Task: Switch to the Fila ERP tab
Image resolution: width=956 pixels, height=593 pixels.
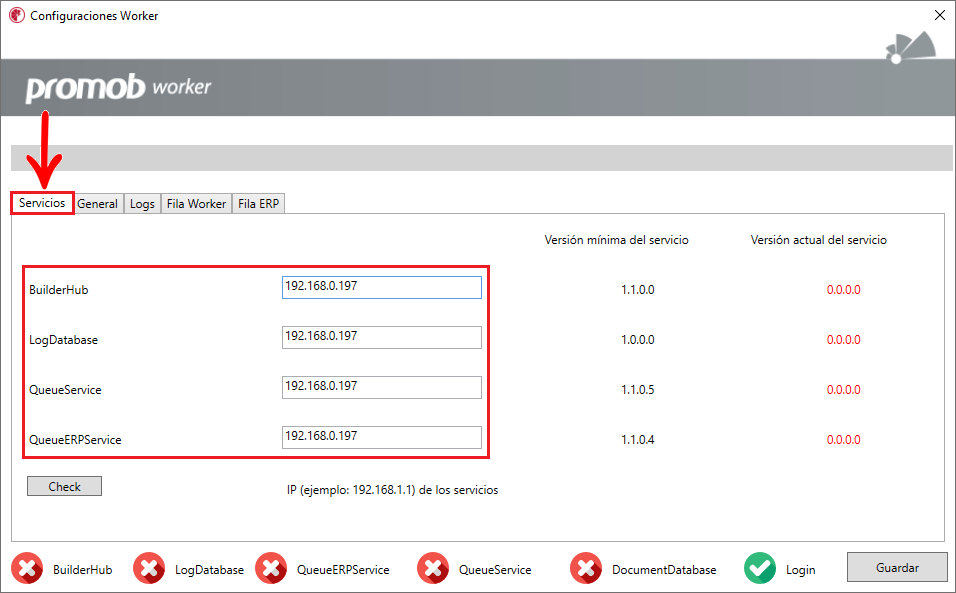Action: point(259,204)
